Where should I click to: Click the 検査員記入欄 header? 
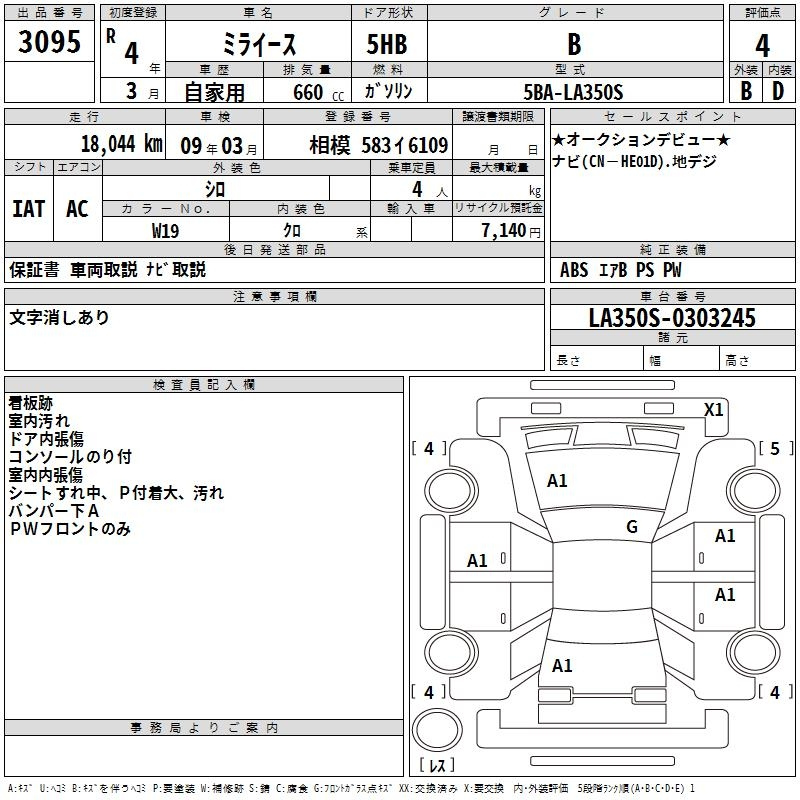204,385
